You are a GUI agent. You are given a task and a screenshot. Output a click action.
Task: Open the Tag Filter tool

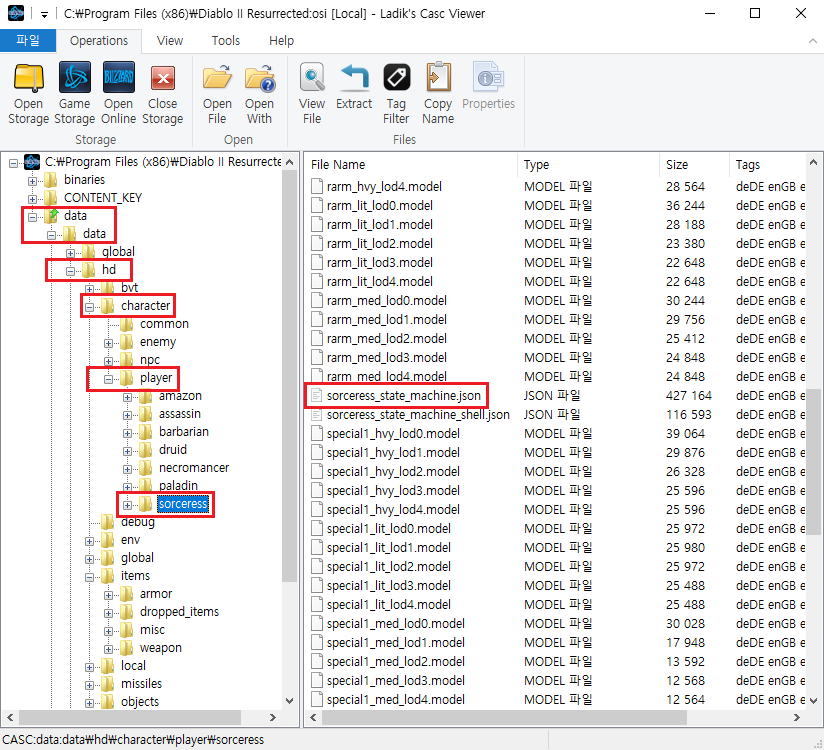(396, 93)
